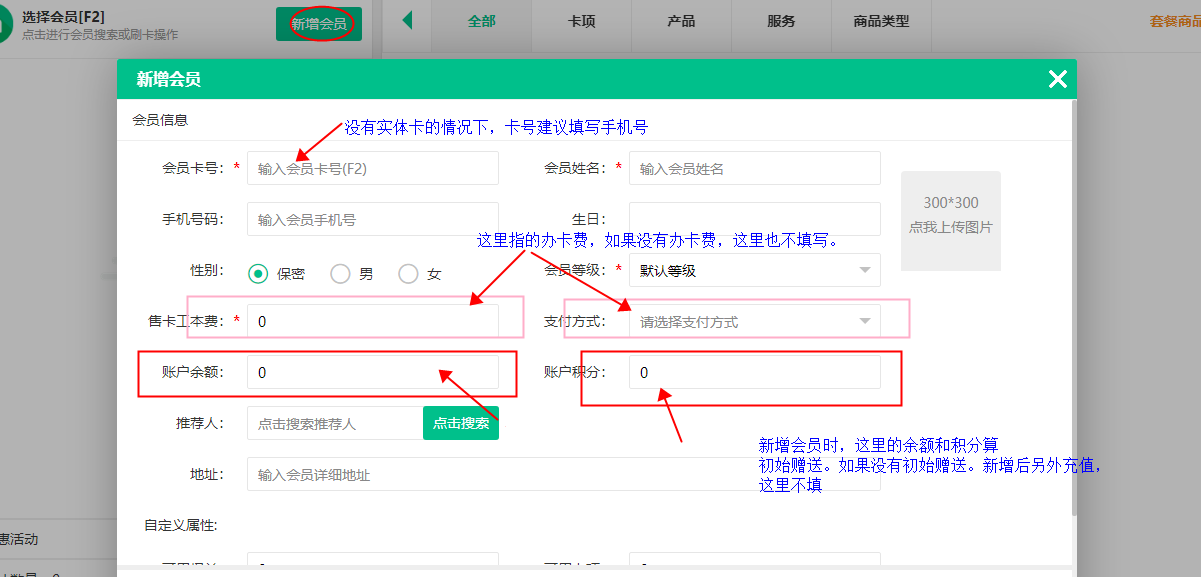This screenshot has width=1201, height=577.
Task: Click the 会员卡号 input field
Action: 372,167
